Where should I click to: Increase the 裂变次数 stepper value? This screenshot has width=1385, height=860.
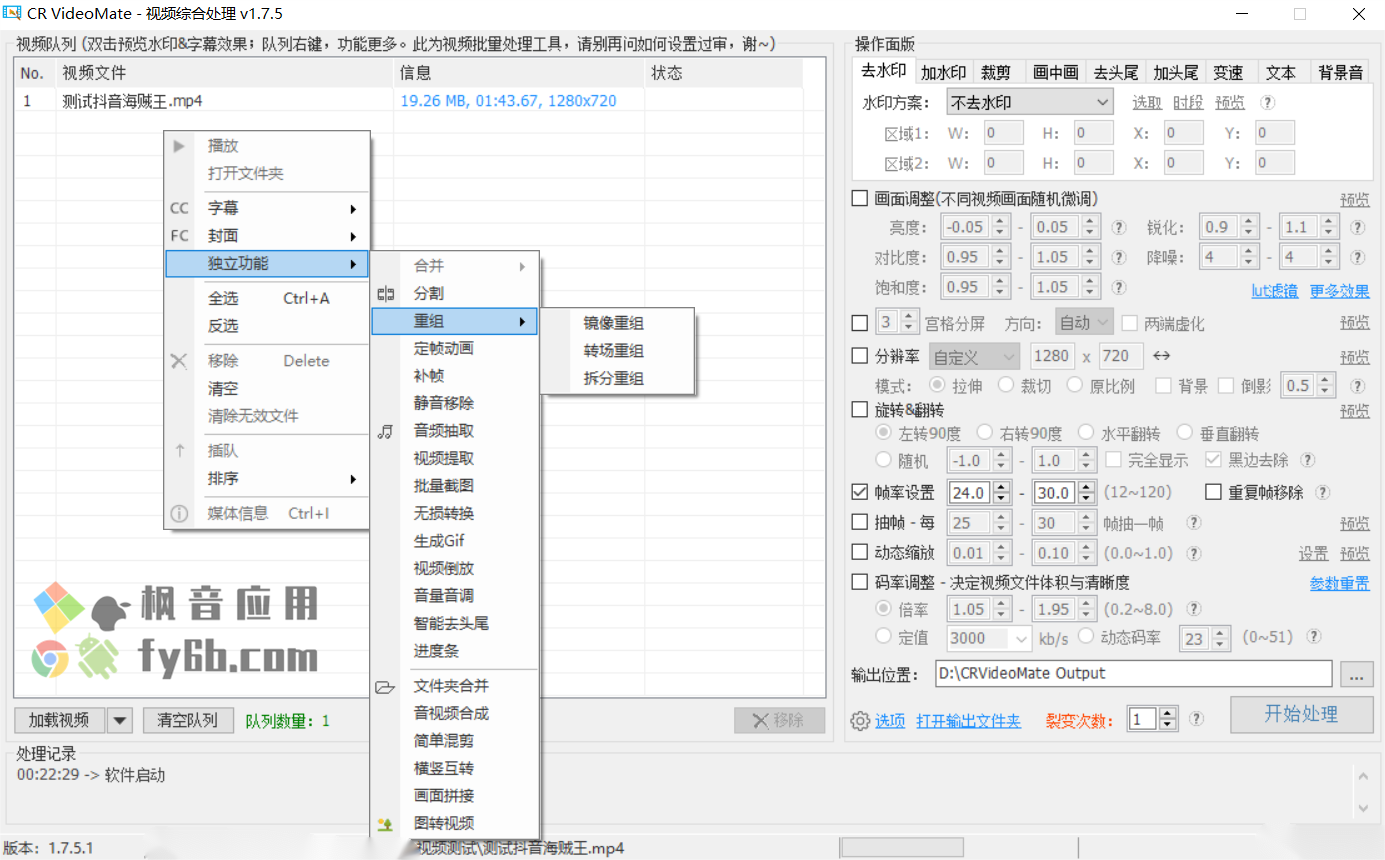1168,713
